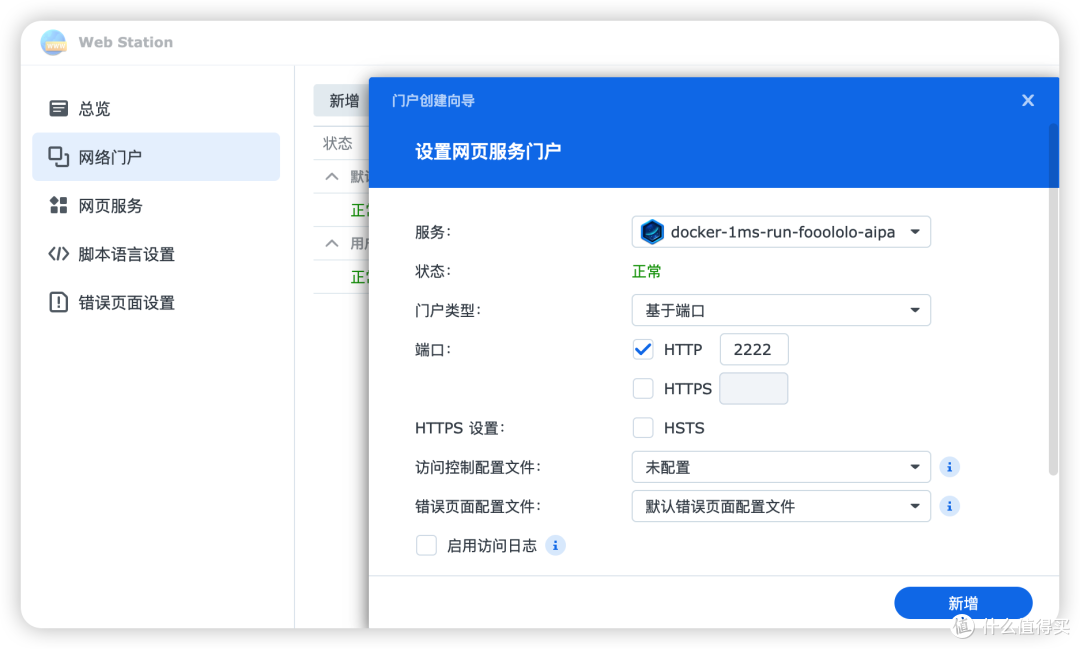Open the 错误页面配置文件 dropdown

pos(781,506)
